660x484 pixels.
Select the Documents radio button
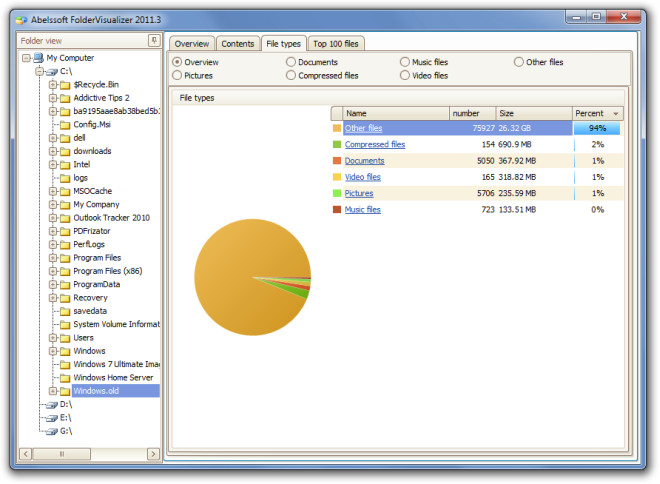coord(290,62)
